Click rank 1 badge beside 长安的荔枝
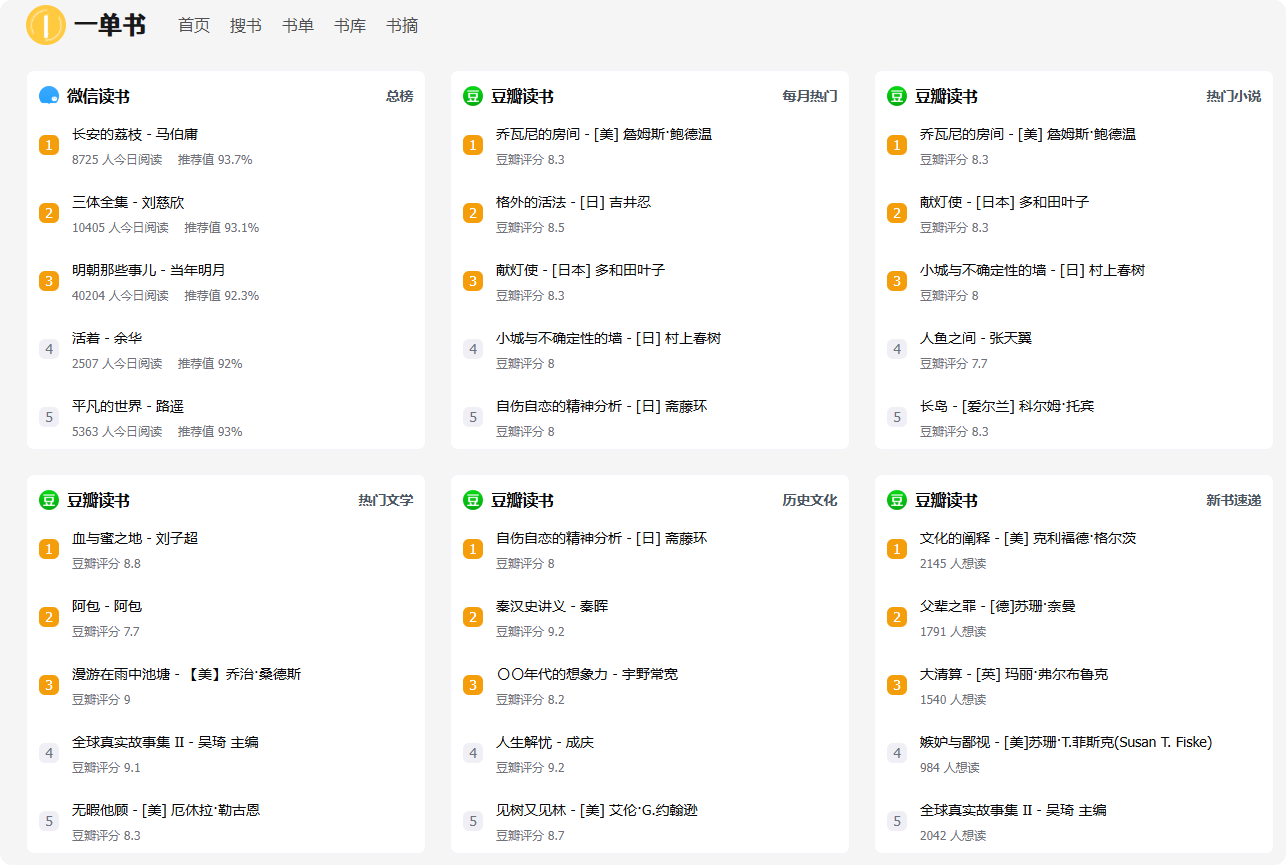 [49, 145]
